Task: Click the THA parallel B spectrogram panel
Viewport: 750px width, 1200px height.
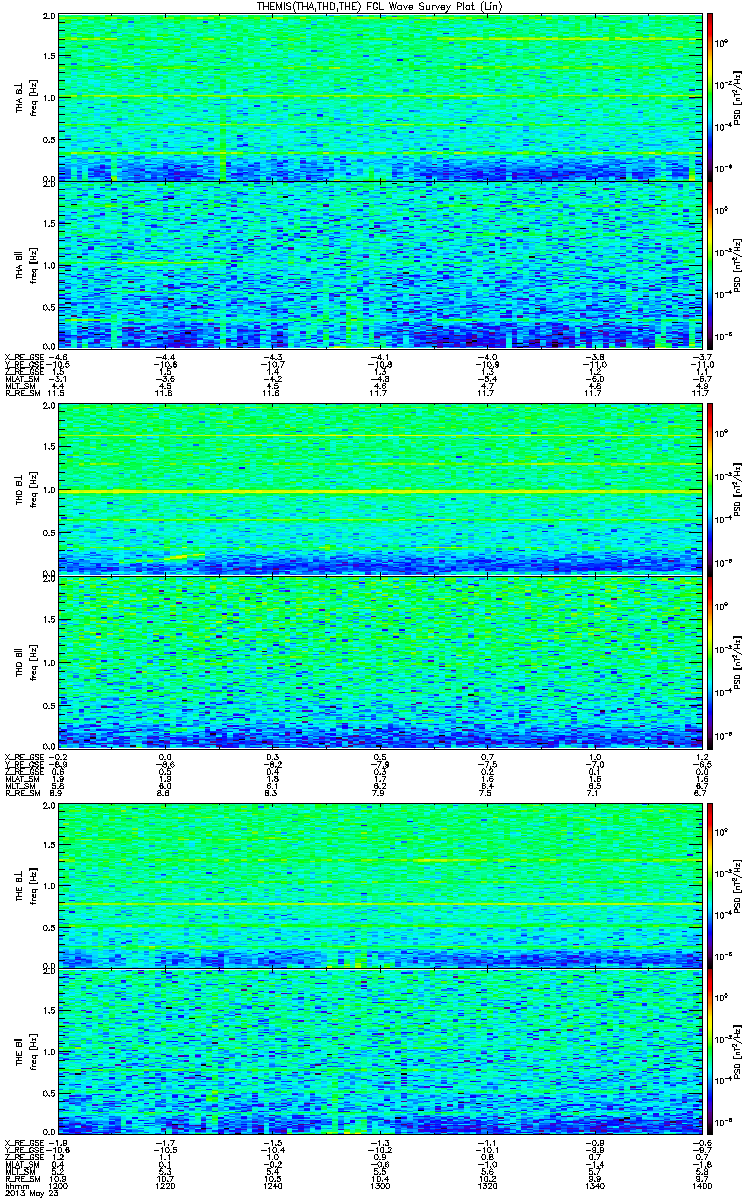Action: pyautogui.click(x=379, y=264)
